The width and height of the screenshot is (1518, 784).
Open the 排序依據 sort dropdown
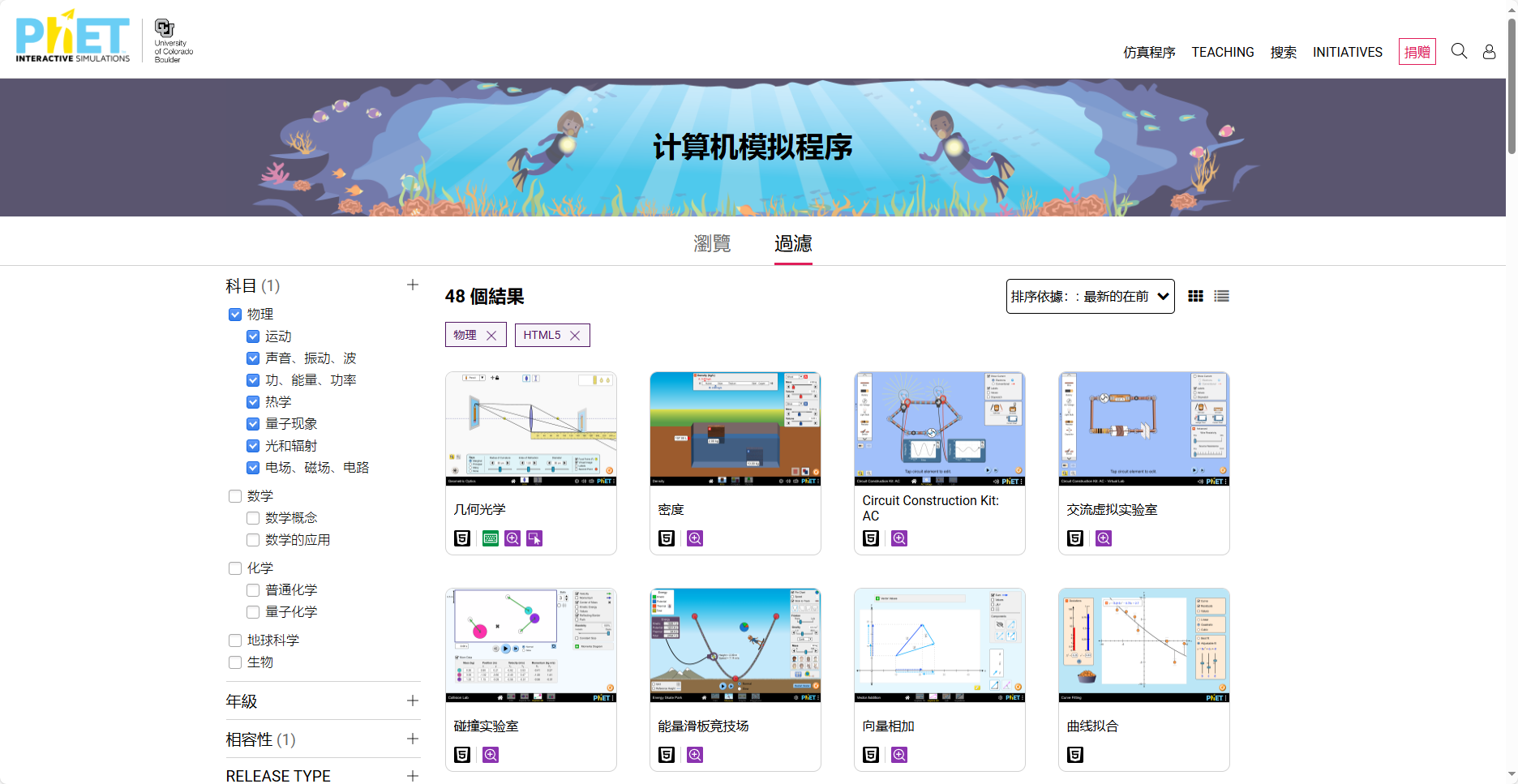tap(1090, 297)
